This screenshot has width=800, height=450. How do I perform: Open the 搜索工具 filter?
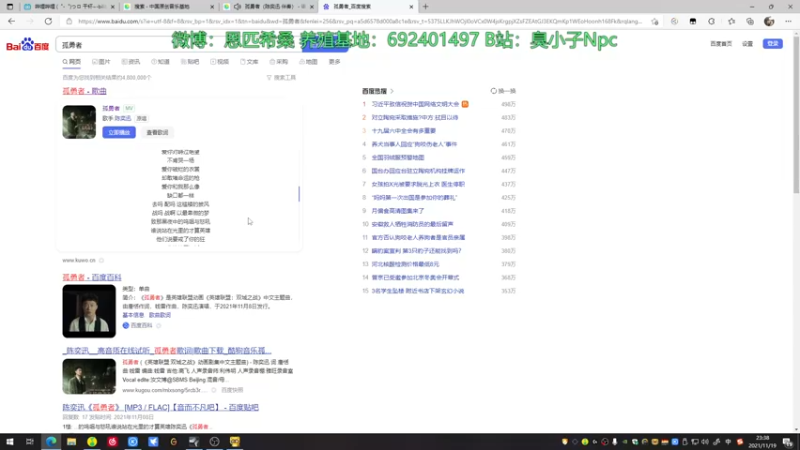(x=281, y=78)
